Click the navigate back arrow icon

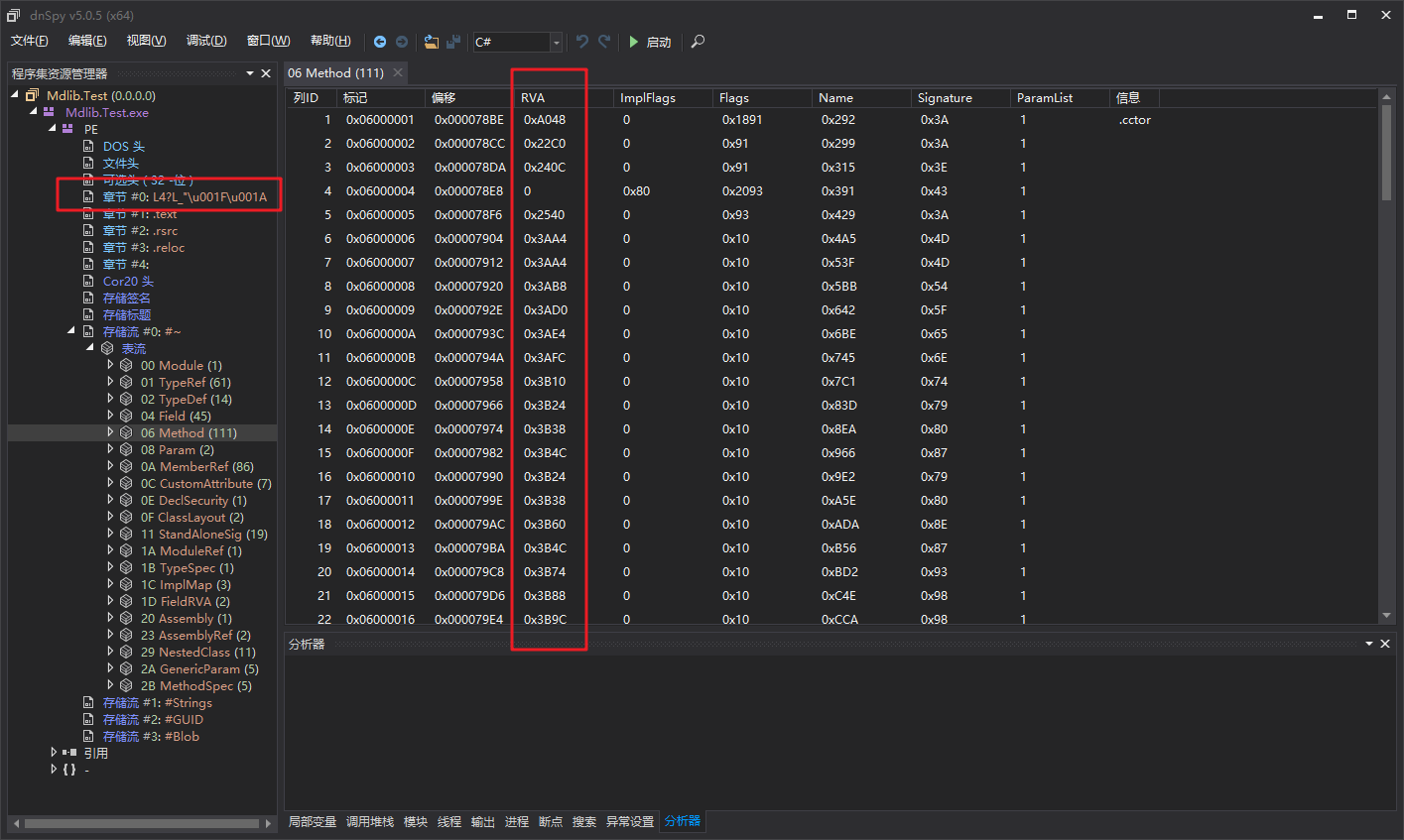380,42
